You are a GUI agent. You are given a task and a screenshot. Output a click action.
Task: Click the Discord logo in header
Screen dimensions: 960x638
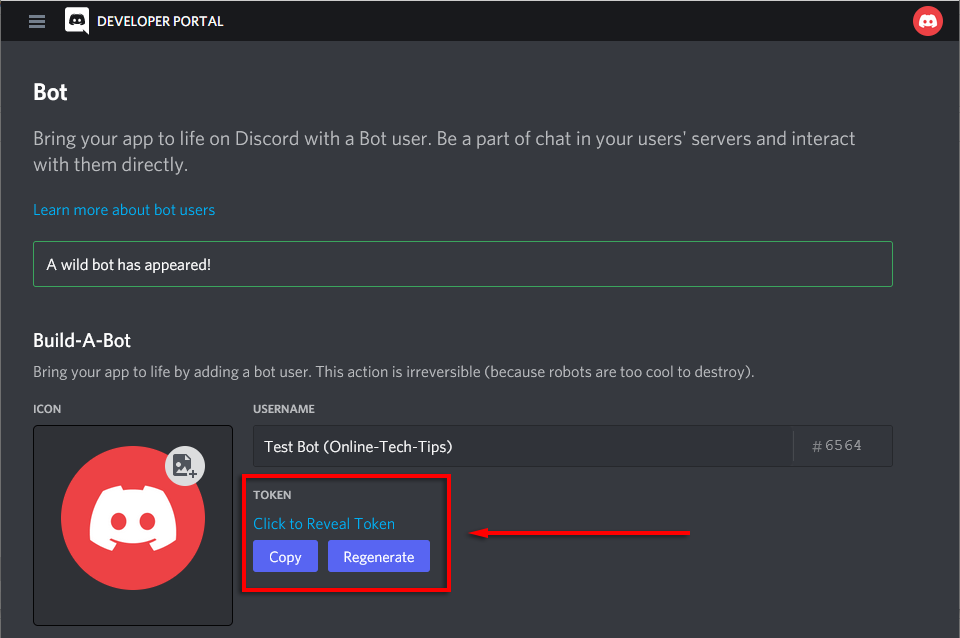pos(77,21)
